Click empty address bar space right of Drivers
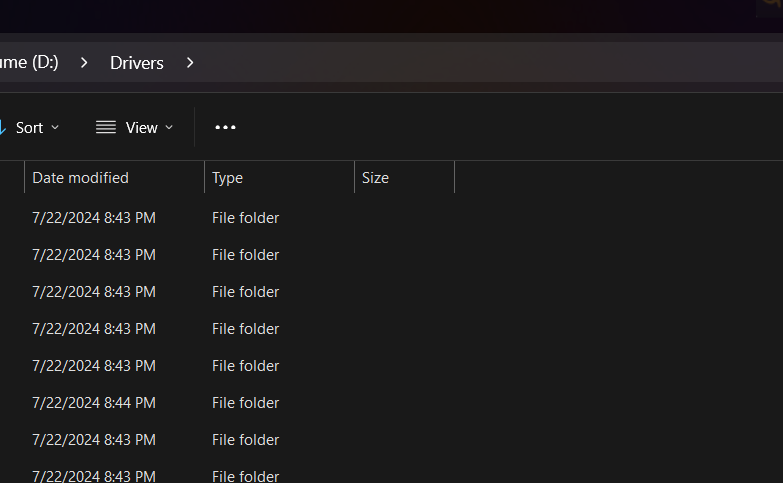Viewport: 783px width, 483px height. point(480,63)
